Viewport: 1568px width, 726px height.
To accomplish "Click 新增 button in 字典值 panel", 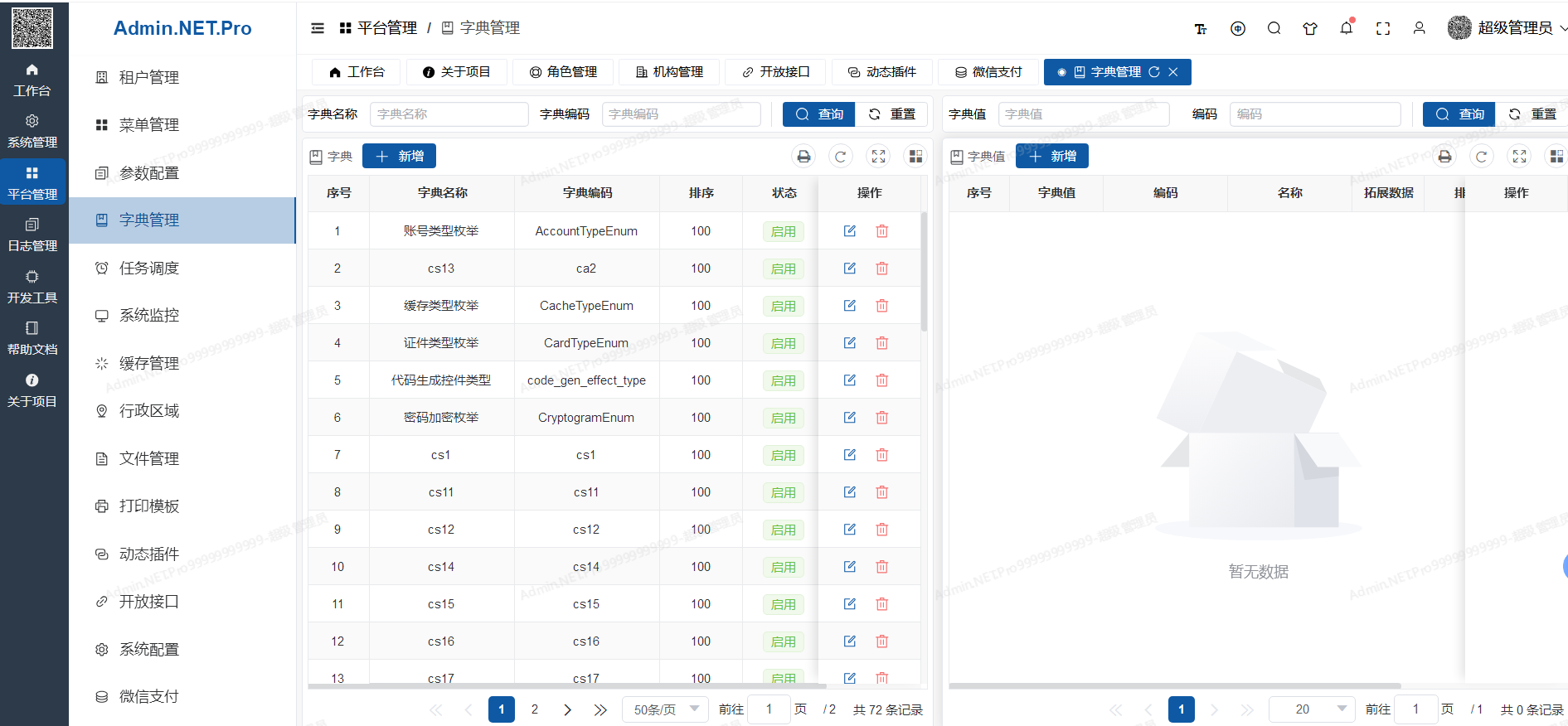I will tap(1052, 156).
